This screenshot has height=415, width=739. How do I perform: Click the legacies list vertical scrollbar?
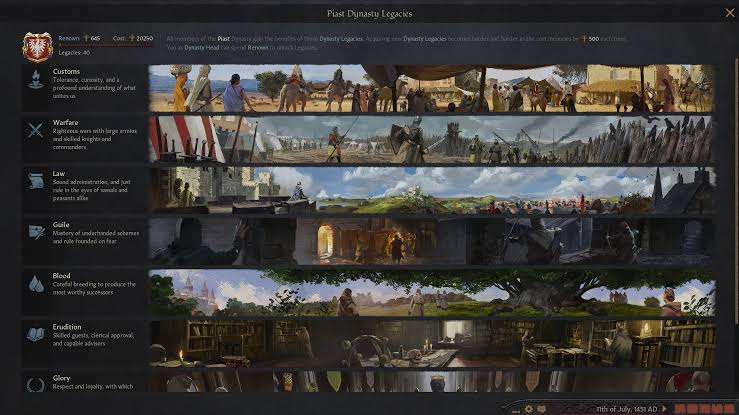(x=736, y=191)
